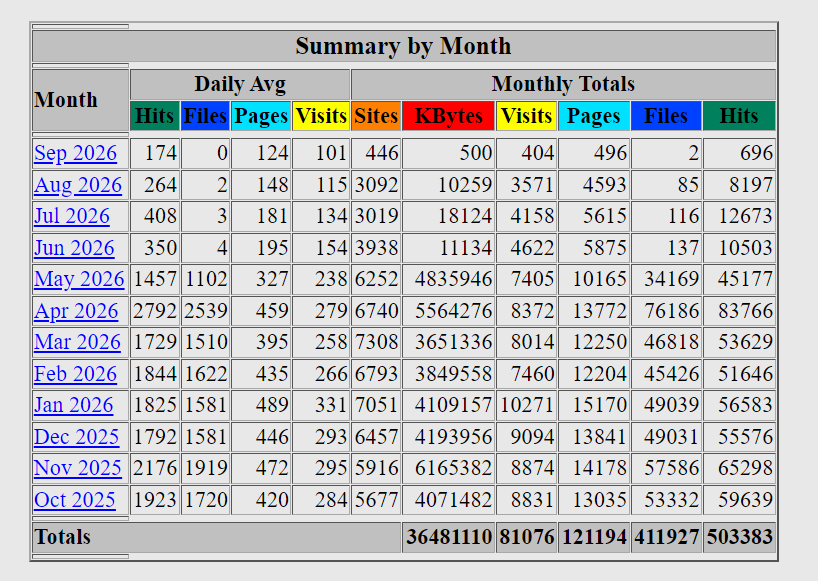
Task: Click KBytes cell 6165382 for Nov 2025
Action: tap(449, 468)
